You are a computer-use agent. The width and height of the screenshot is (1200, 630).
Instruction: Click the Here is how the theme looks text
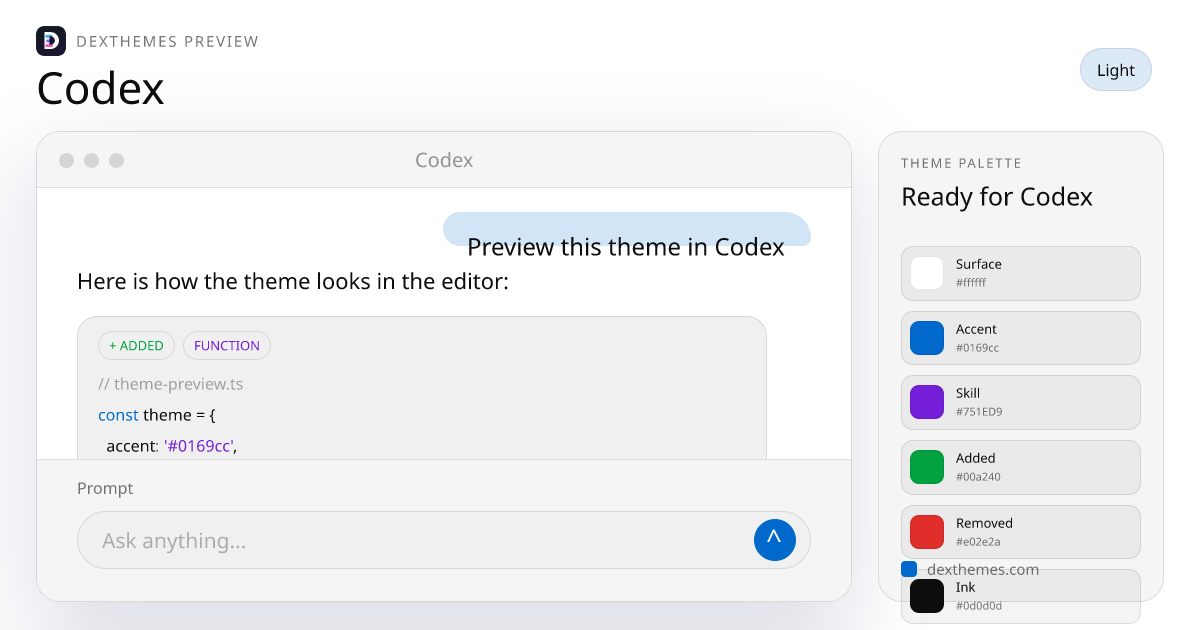point(293,281)
